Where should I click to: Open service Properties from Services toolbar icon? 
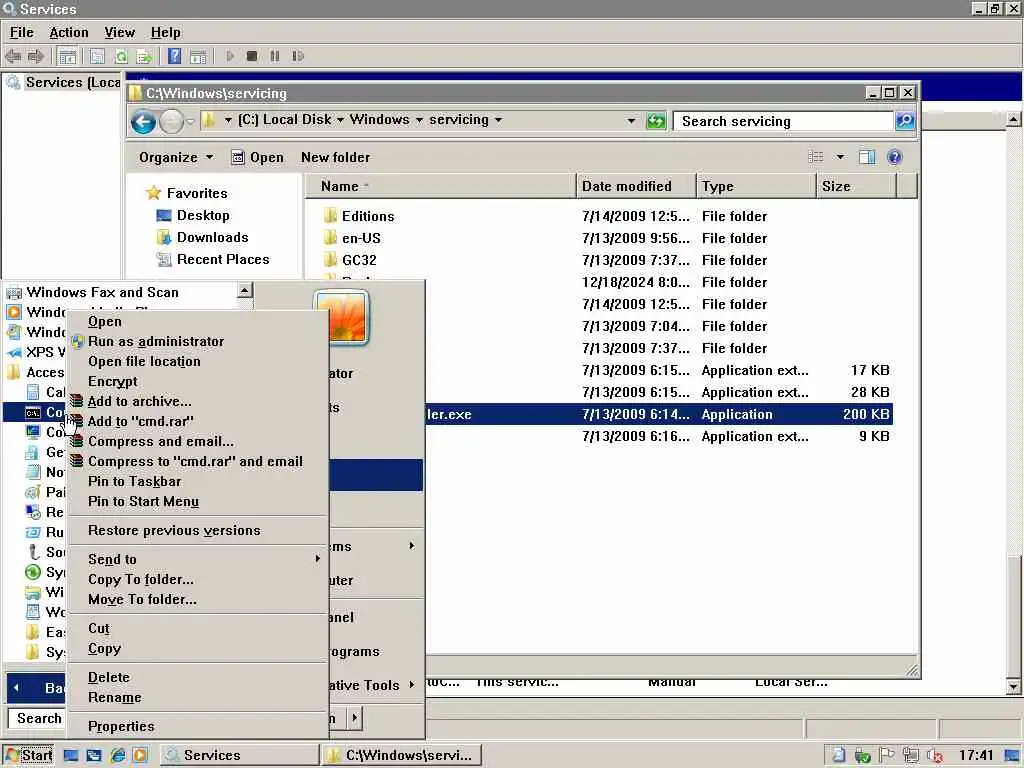tap(97, 56)
